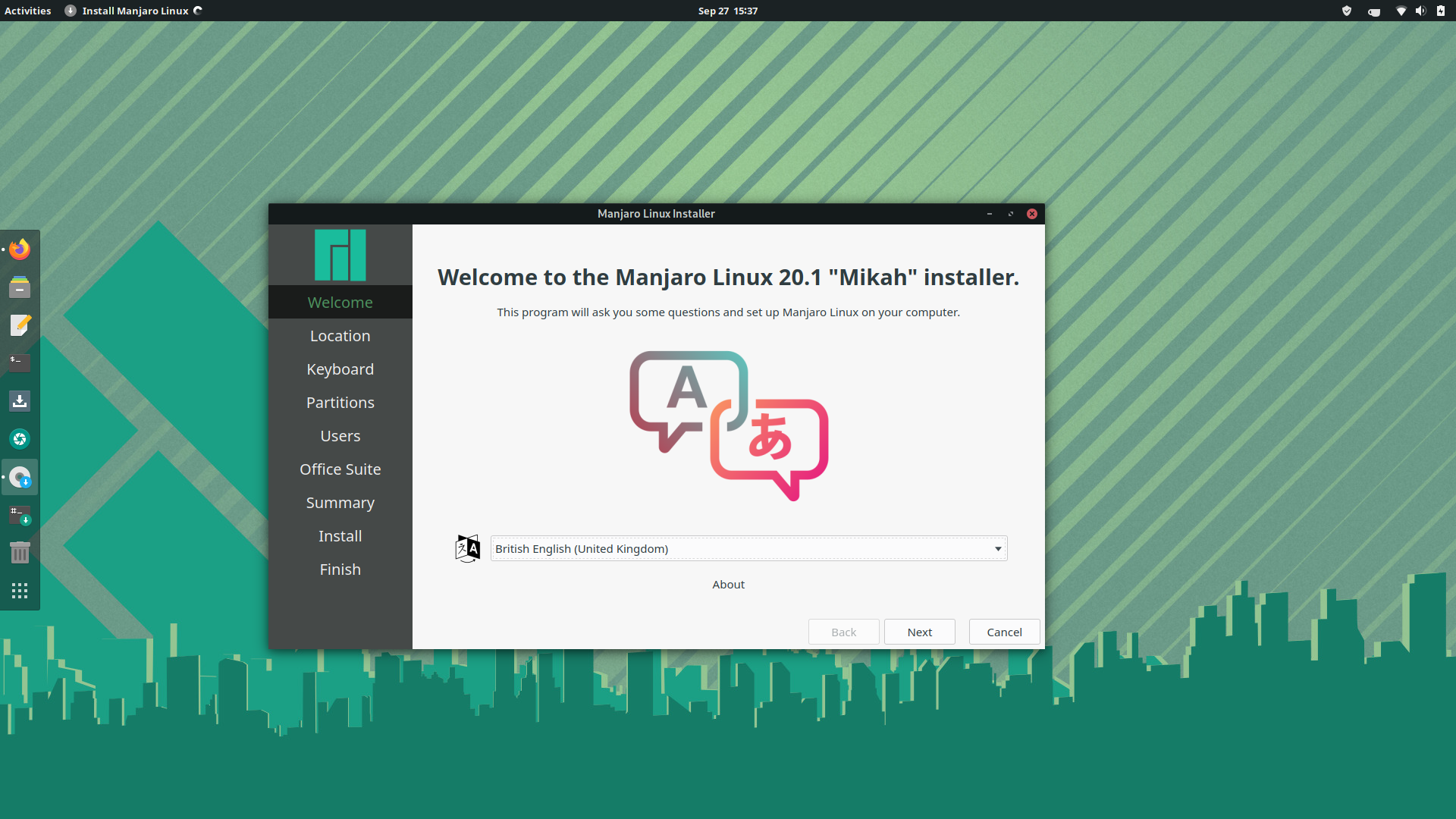
Task: Open the volume speaker indicator
Action: tap(1420, 11)
